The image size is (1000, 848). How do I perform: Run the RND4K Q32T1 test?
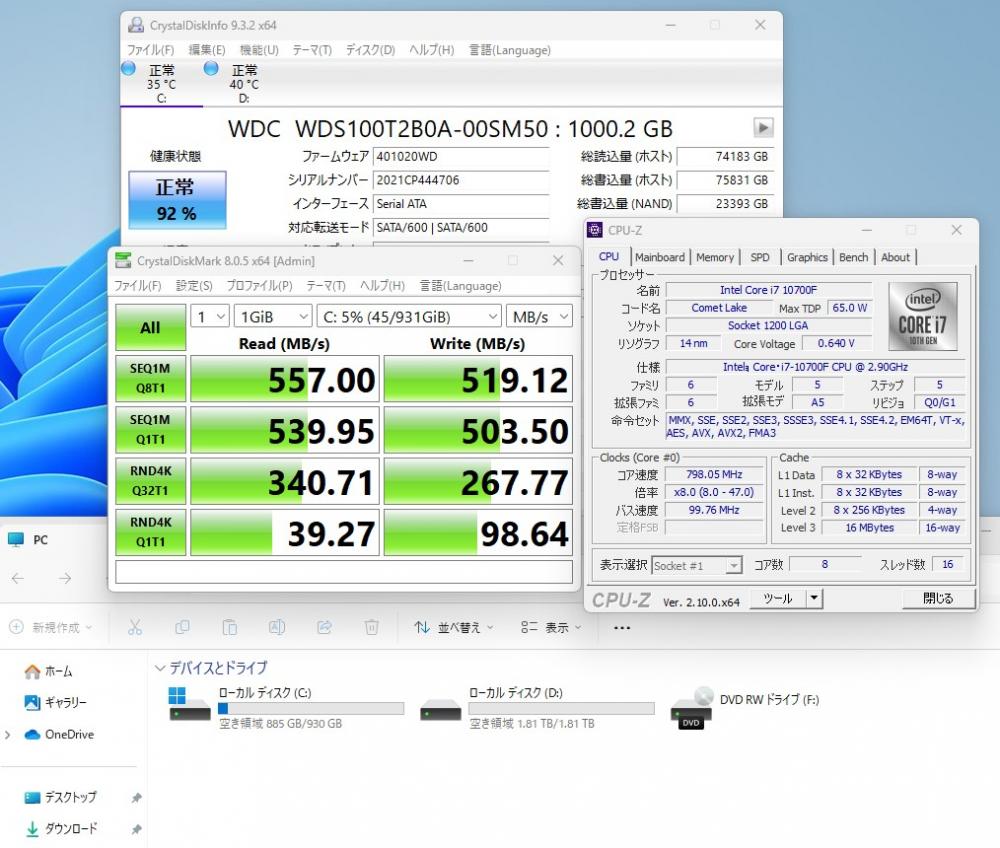tap(151, 481)
